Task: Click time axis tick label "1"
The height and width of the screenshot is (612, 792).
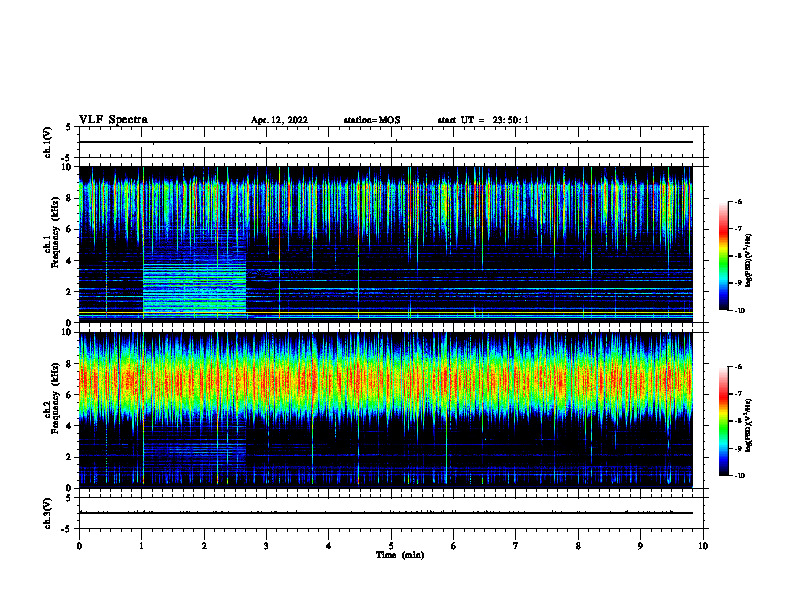Action: tap(142, 546)
